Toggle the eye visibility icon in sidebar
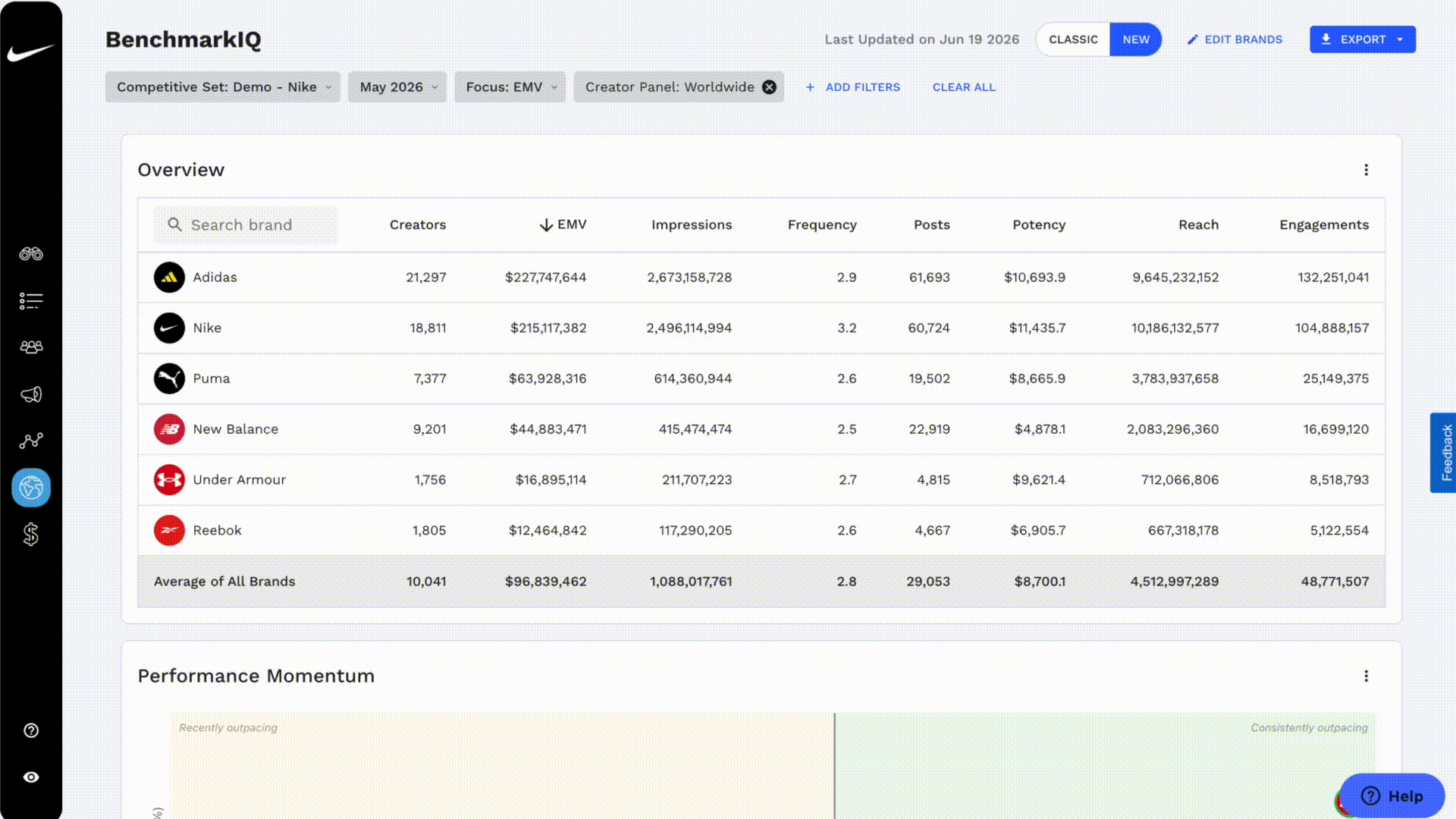This screenshot has height=819, width=1456. tap(31, 777)
